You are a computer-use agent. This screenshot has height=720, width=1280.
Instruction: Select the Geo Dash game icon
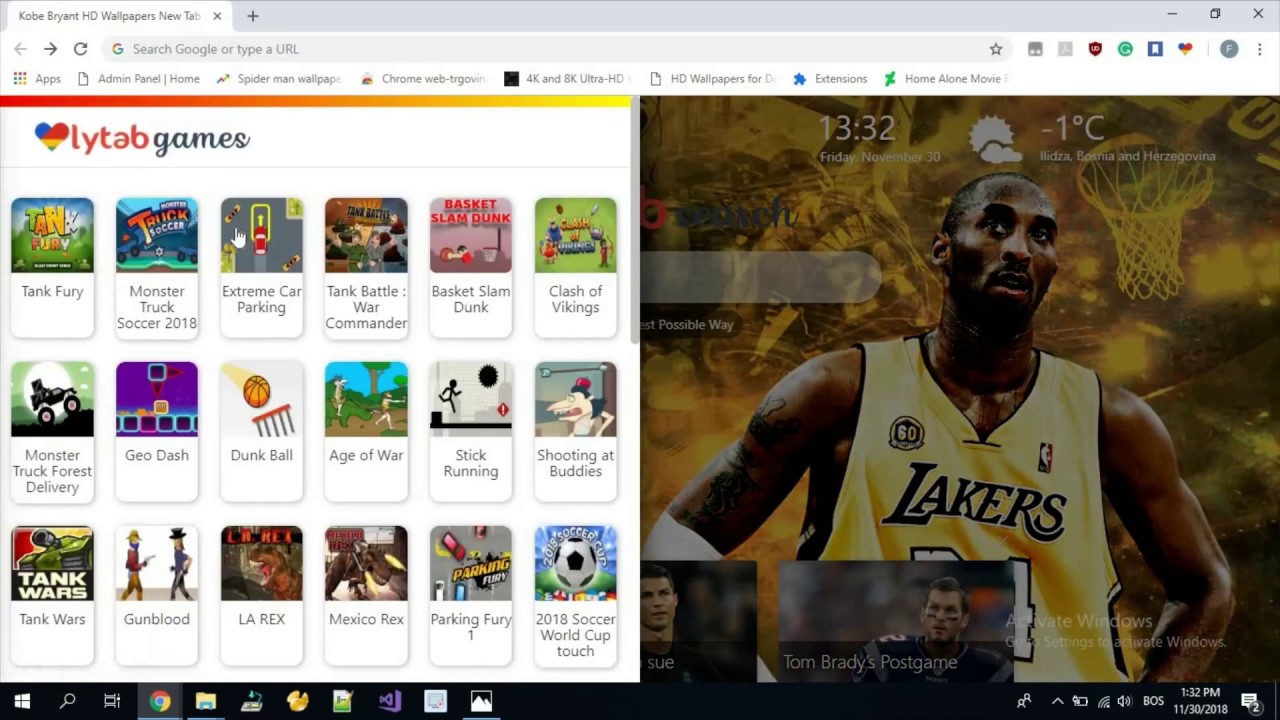157,399
